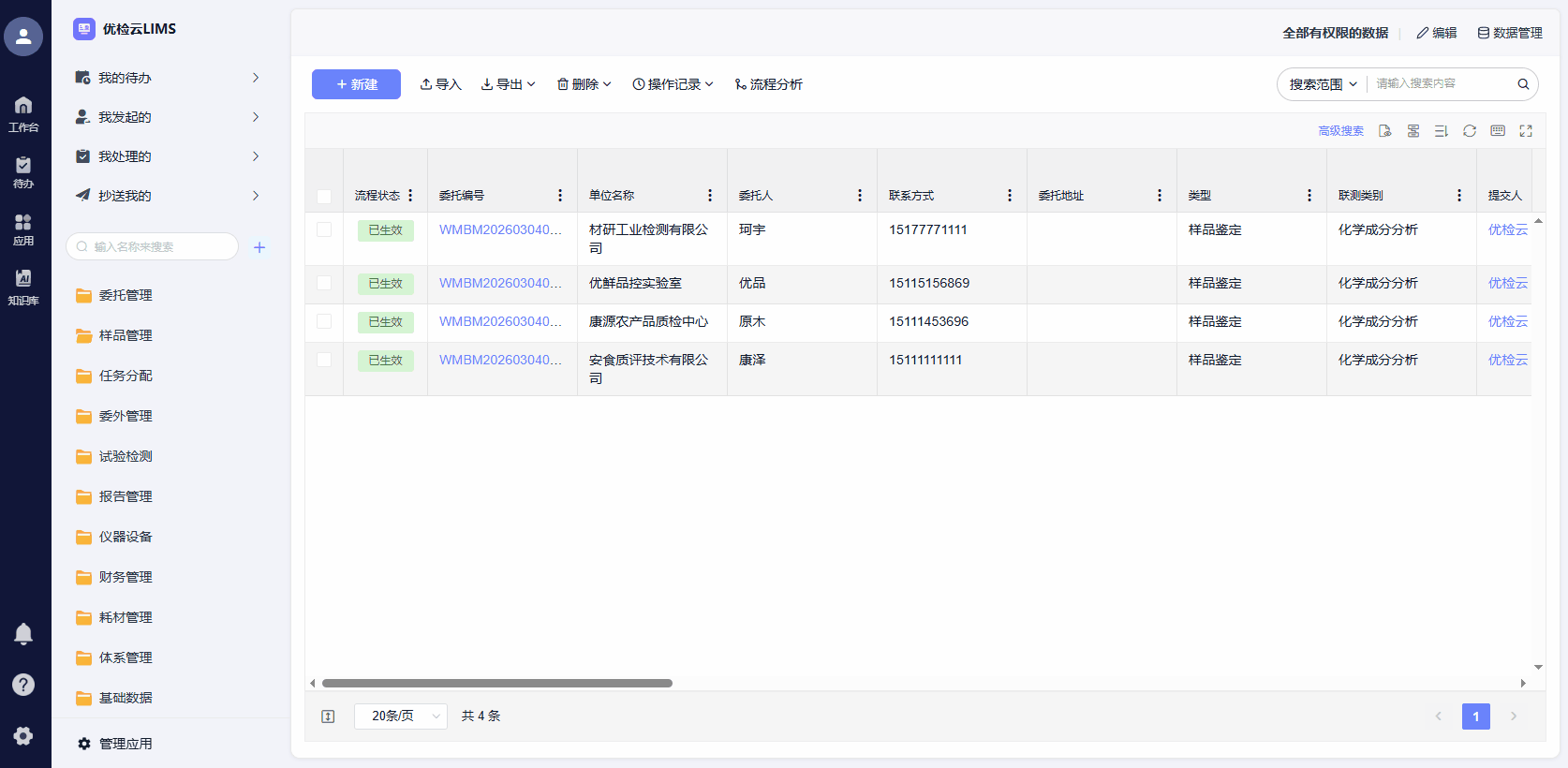Click the 新建 button
This screenshot has width=1568, height=768.
point(356,84)
